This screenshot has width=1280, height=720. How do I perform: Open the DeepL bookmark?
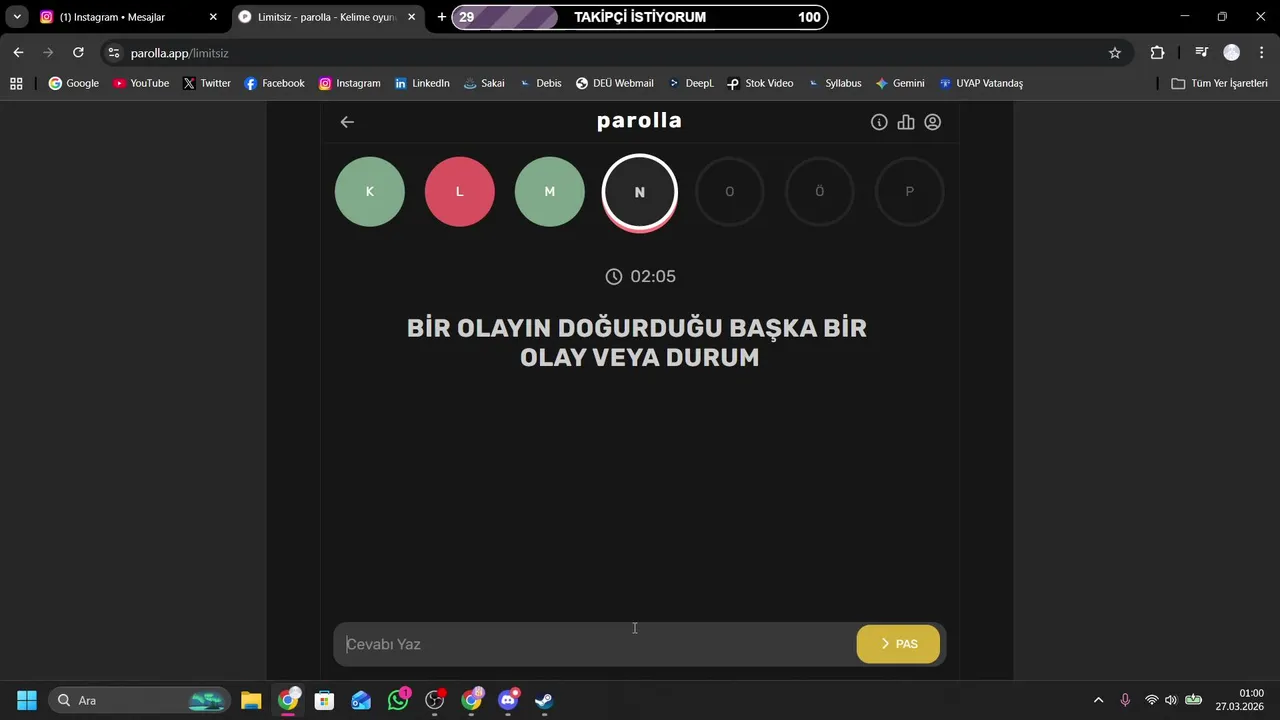coord(691,84)
